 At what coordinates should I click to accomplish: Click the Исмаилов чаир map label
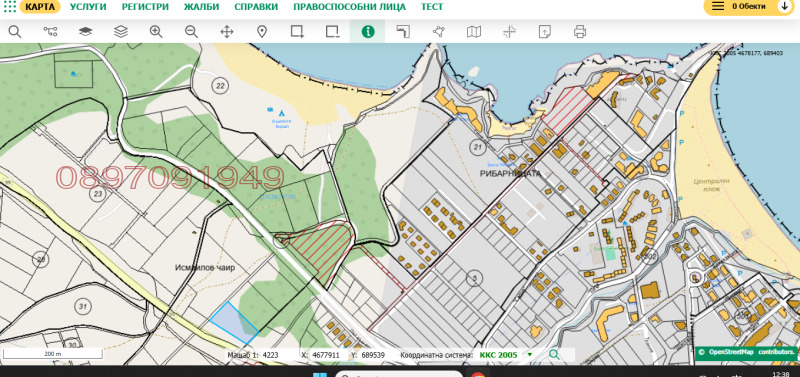(x=205, y=268)
